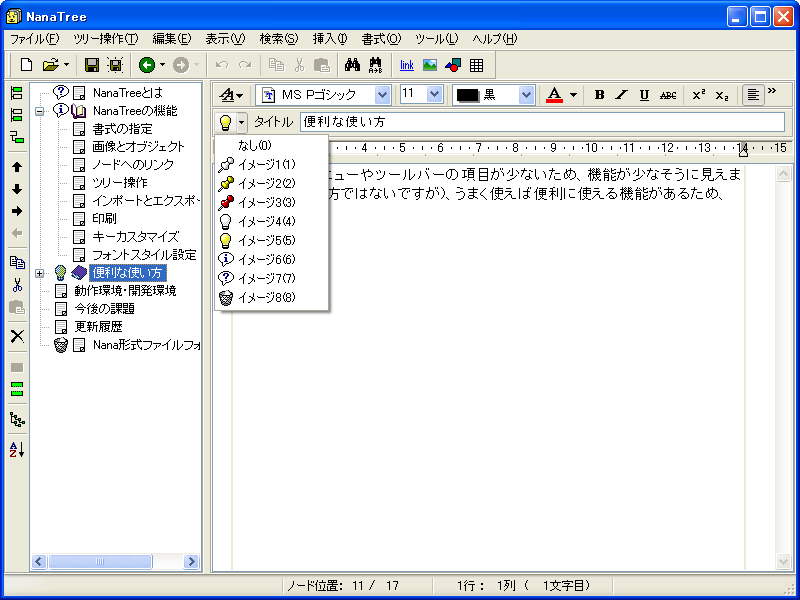Toggle Strikethrough ABC formatting

click(x=668, y=95)
